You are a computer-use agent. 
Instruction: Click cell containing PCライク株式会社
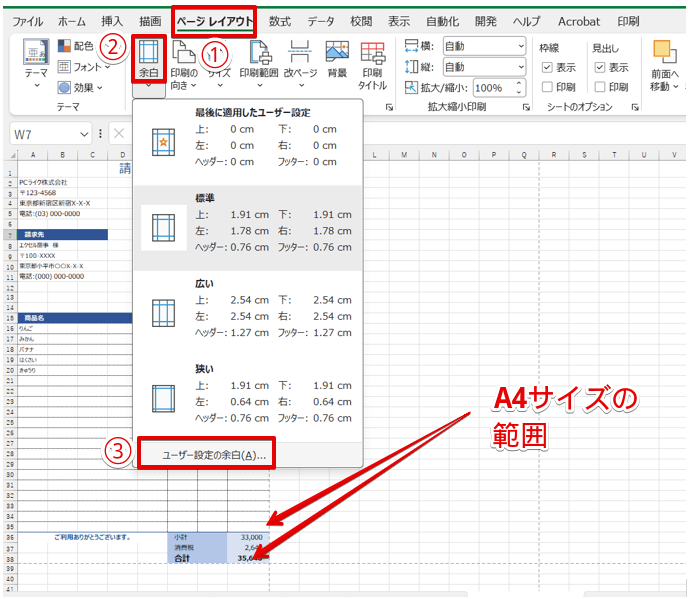pyautogui.click(x=43, y=182)
